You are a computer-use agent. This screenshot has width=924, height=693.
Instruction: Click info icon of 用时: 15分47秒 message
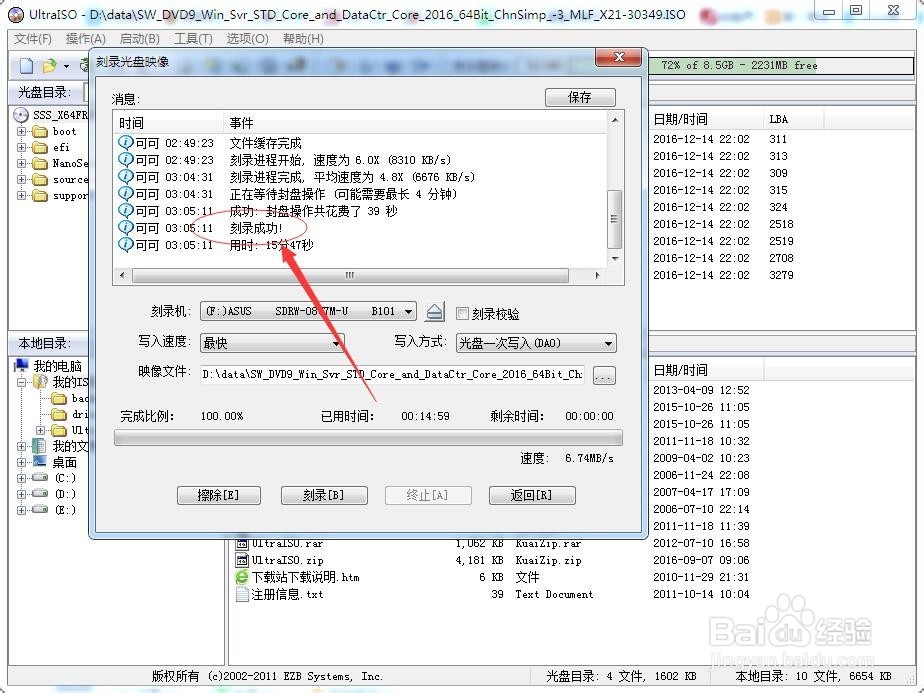(126, 245)
